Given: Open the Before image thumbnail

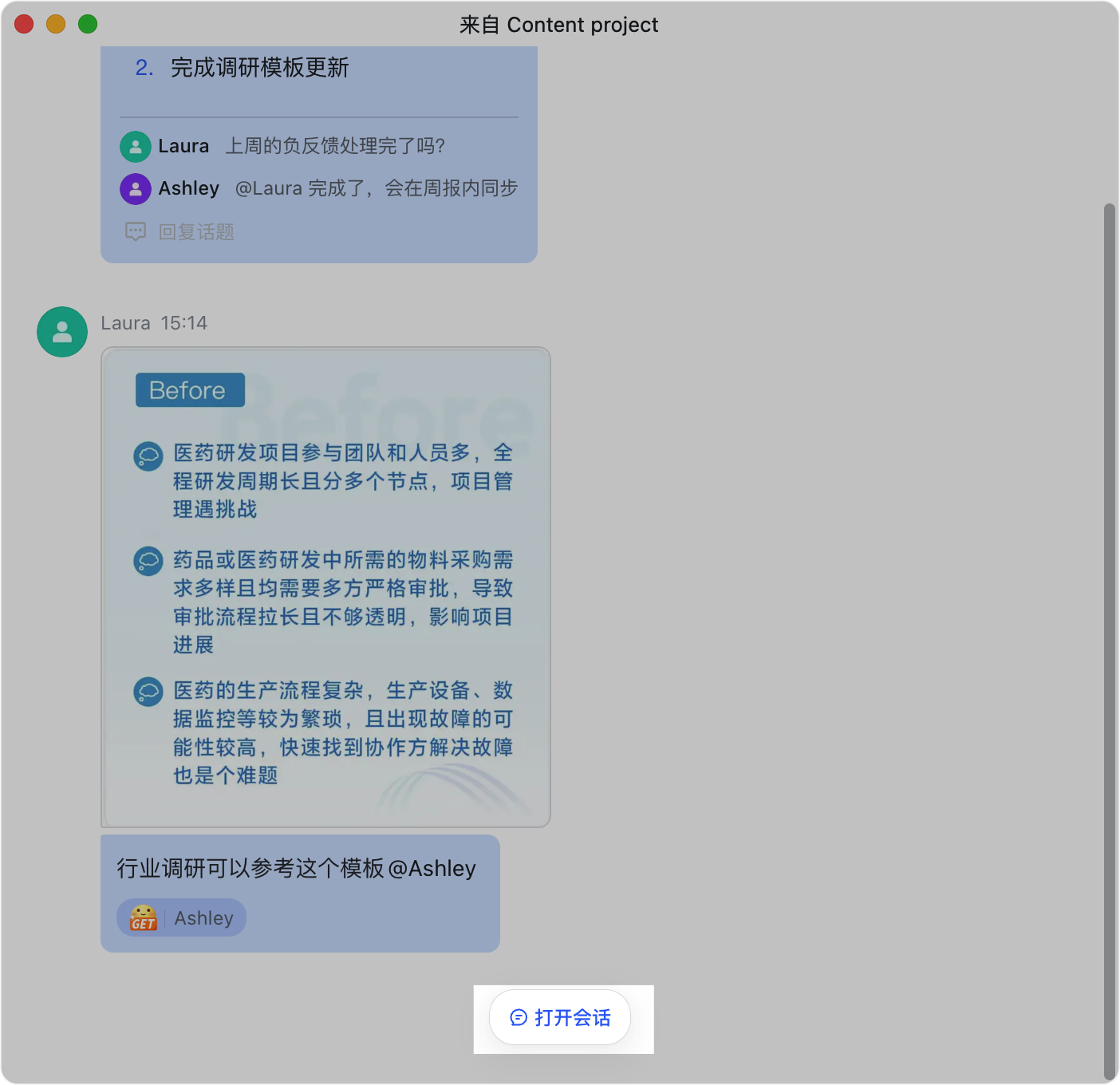Looking at the screenshot, I should (325, 587).
